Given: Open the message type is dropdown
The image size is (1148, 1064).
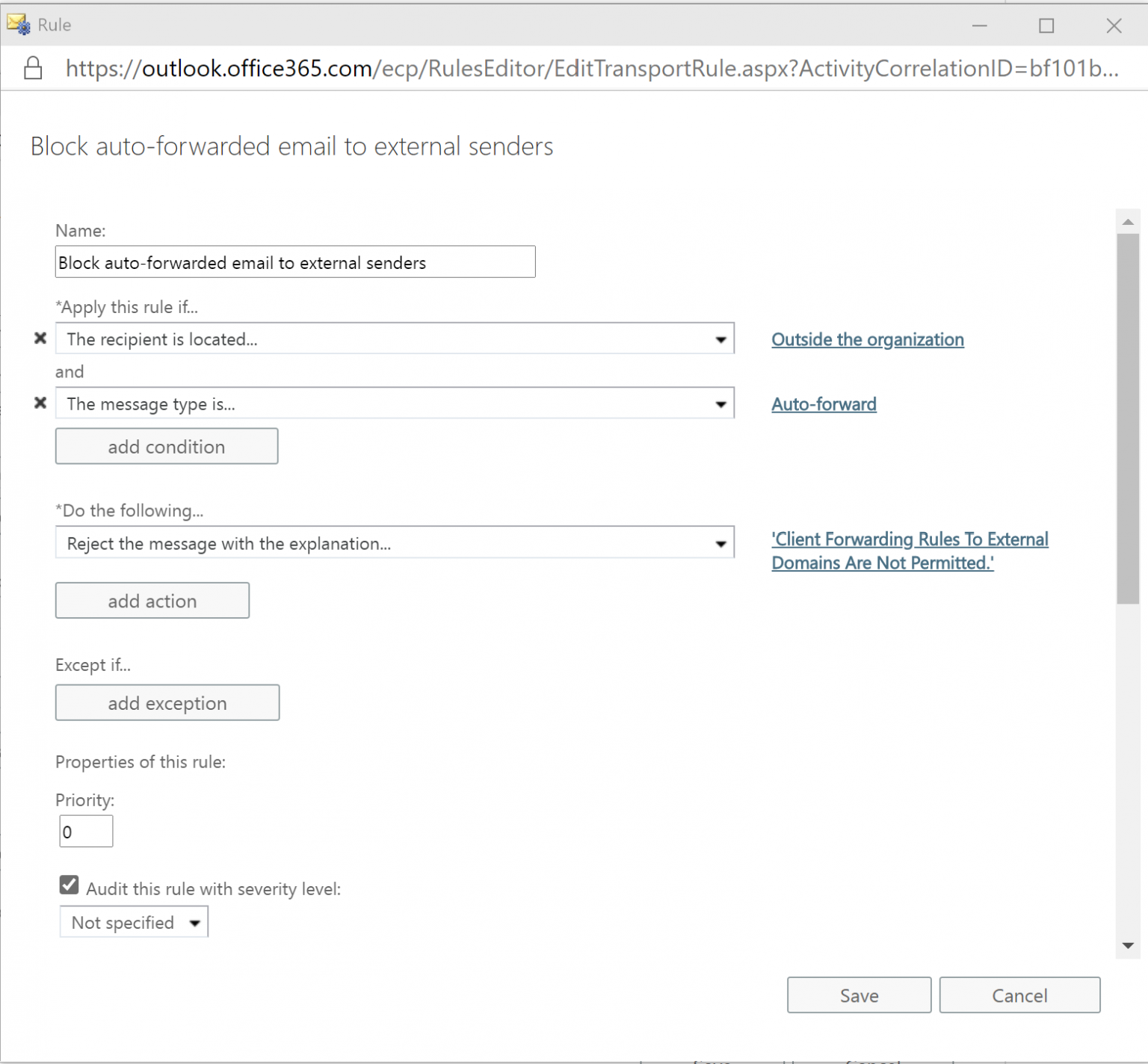Looking at the screenshot, I should (x=720, y=403).
